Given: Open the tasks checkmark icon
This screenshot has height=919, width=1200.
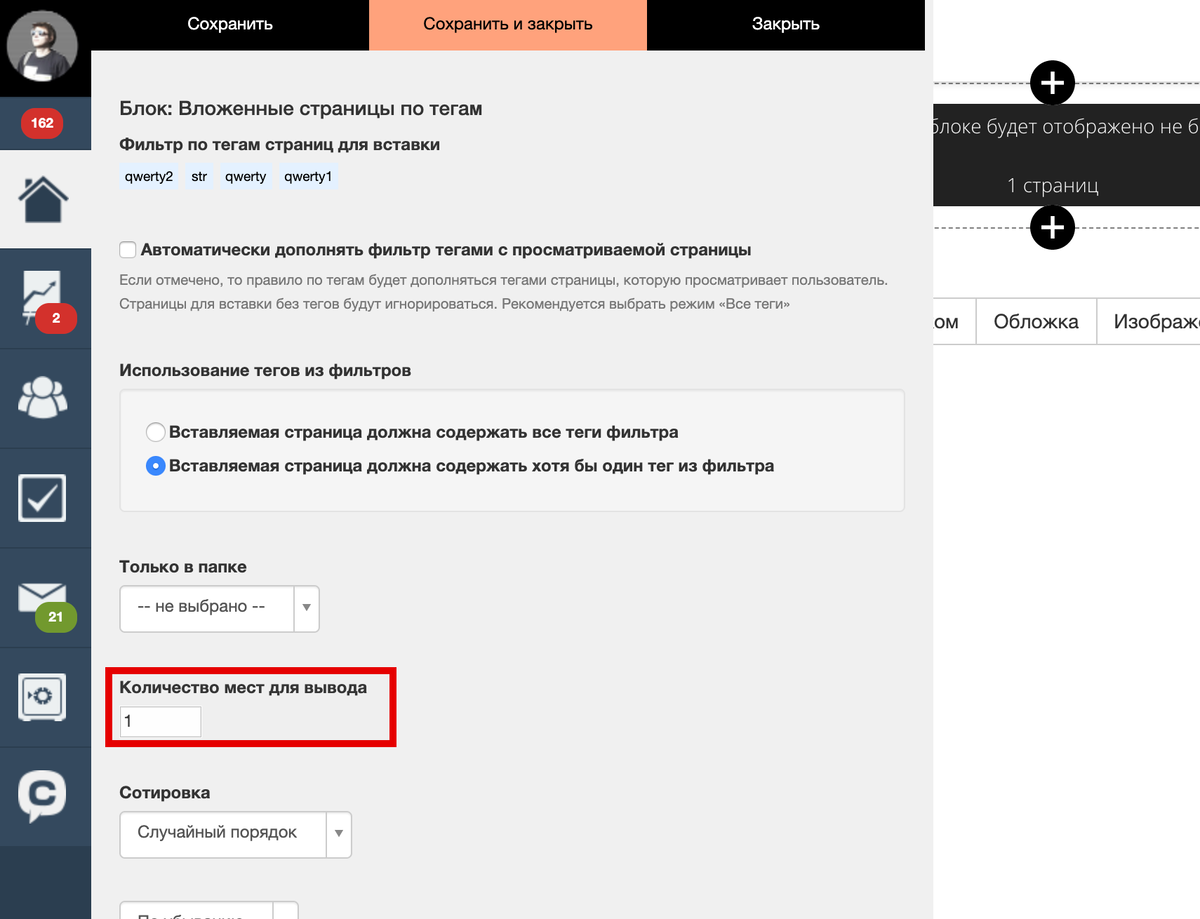Looking at the screenshot, I should point(43,497).
